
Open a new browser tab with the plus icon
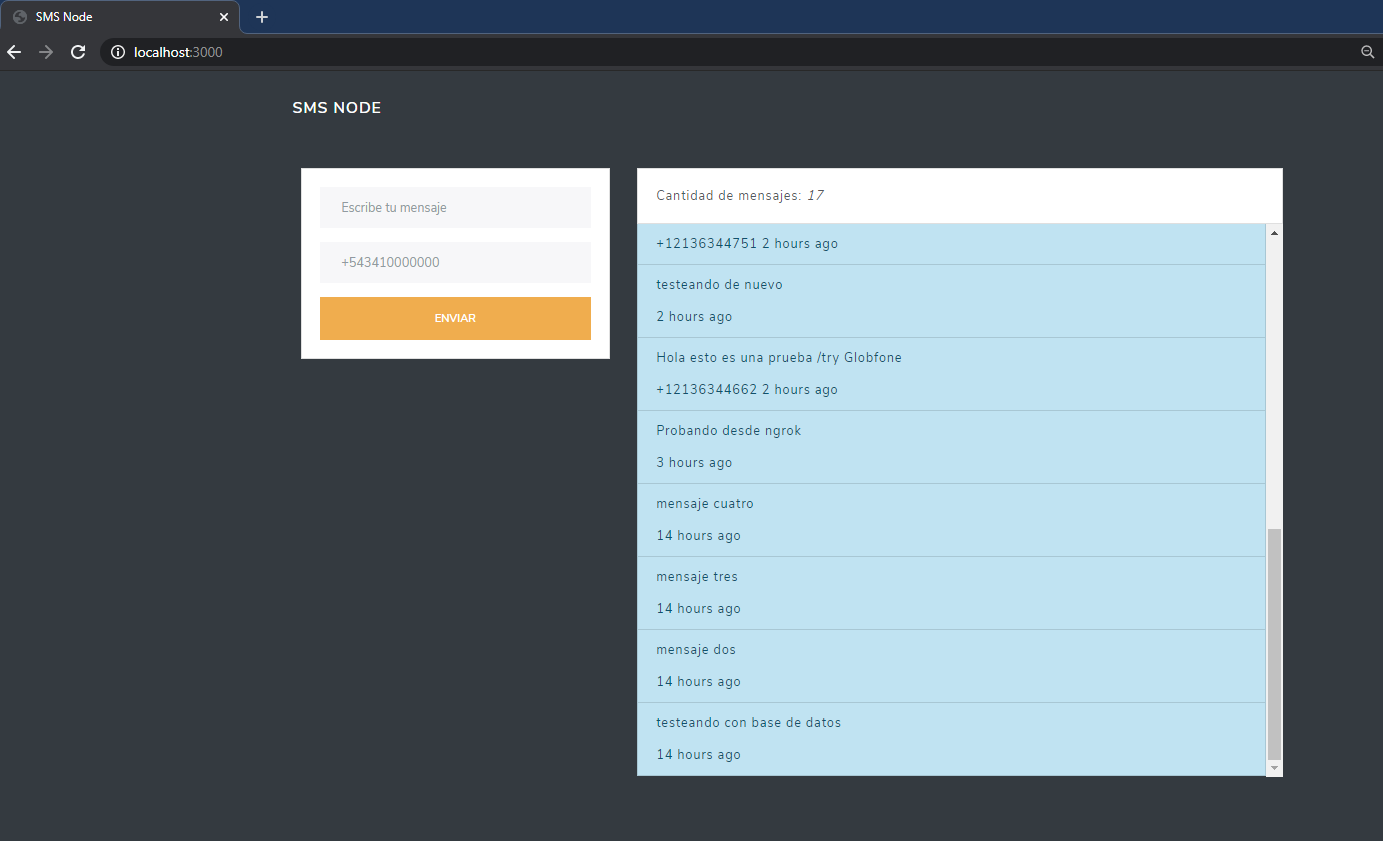pos(261,16)
